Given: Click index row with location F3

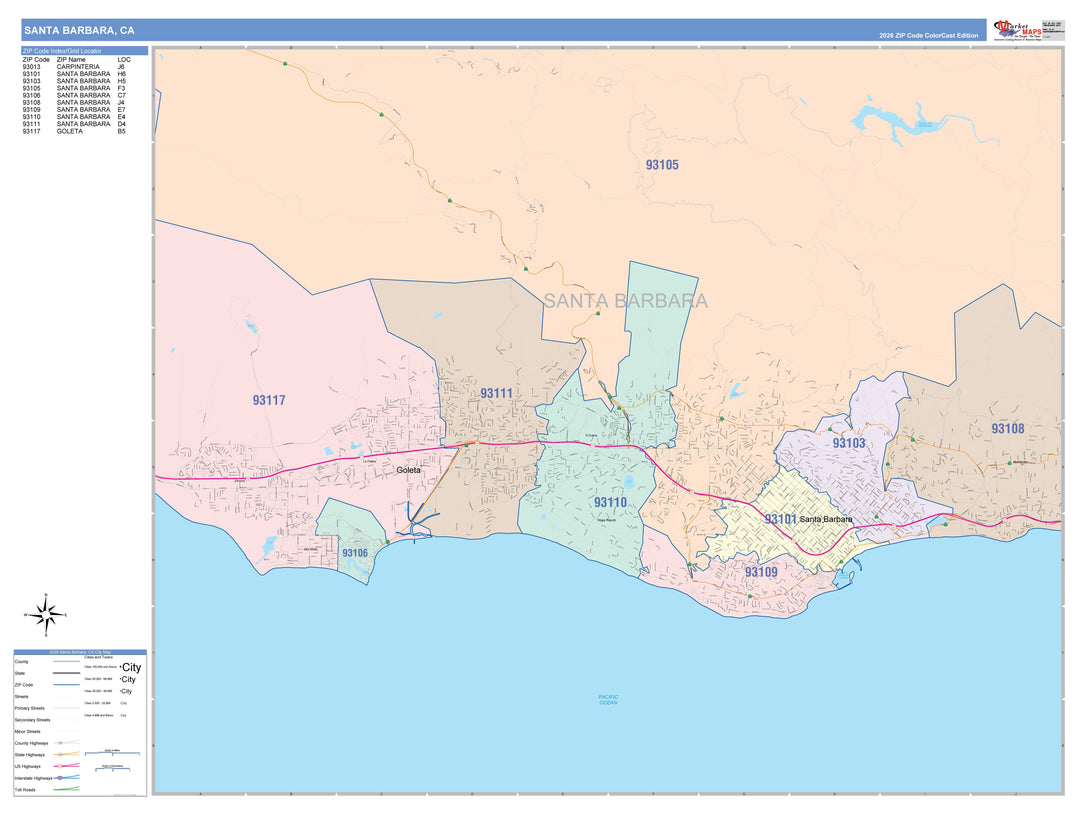Looking at the screenshot, I should [x=74, y=88].
